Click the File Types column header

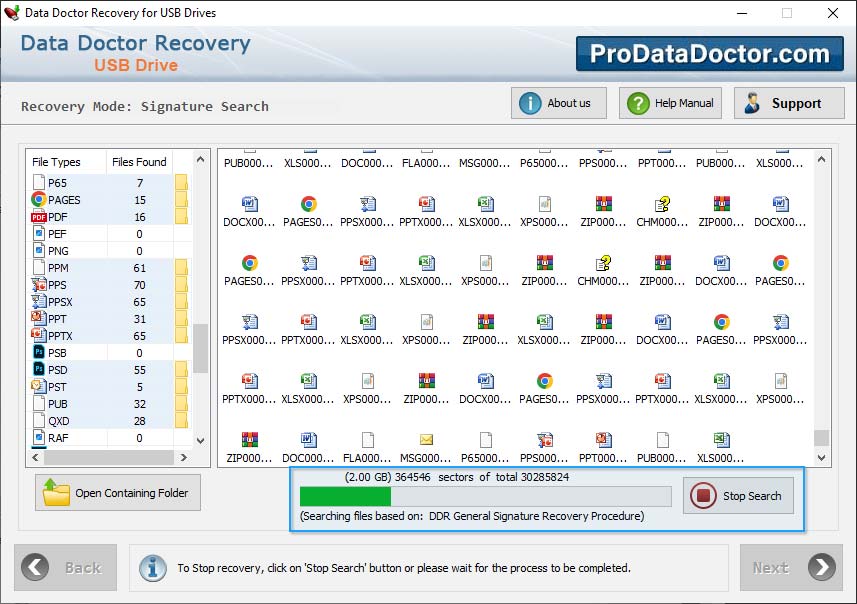pyautogui.click(x=56, y=162)
